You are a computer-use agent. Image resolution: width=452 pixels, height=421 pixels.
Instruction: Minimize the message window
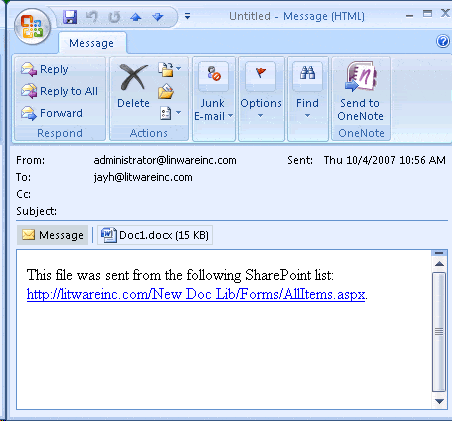pos(410,15)
